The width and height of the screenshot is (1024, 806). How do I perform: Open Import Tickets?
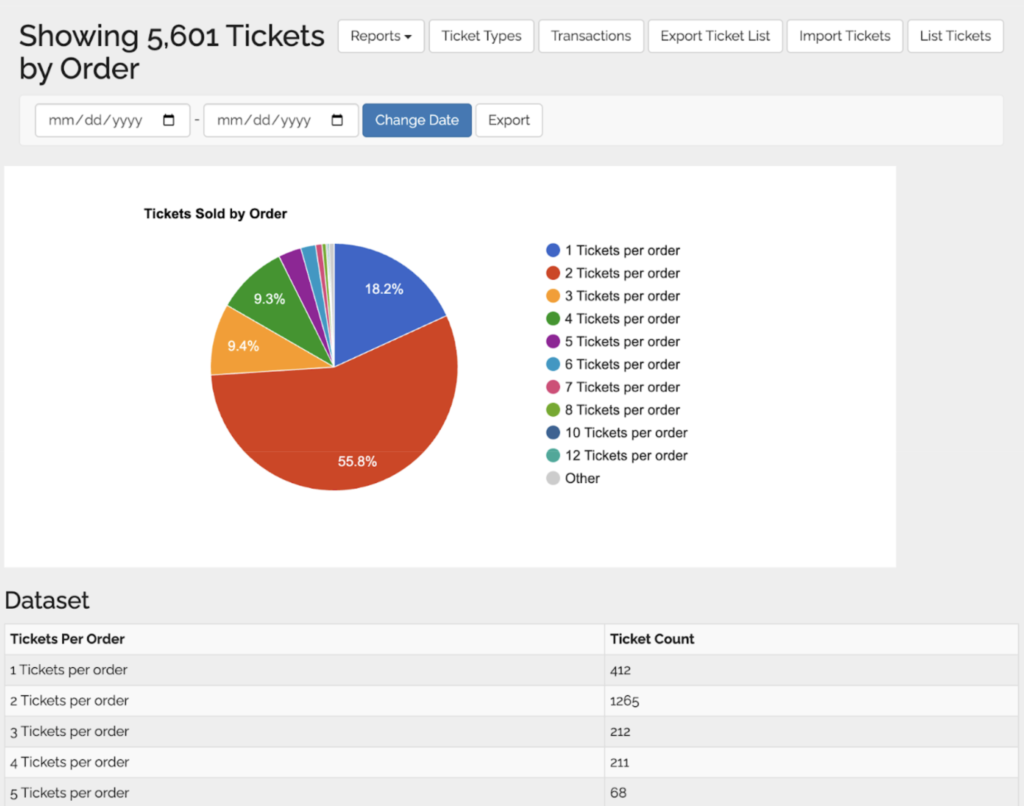point(844,36)
